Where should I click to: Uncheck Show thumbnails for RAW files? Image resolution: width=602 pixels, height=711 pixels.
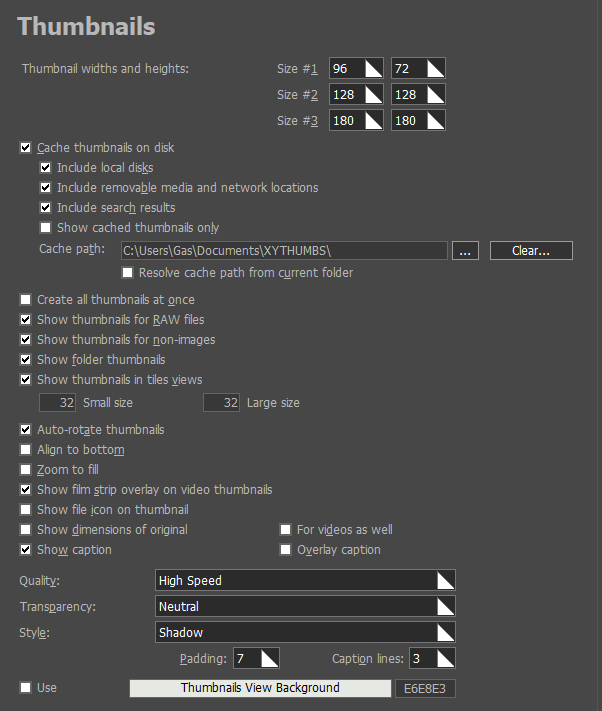[x=25, y=320]
